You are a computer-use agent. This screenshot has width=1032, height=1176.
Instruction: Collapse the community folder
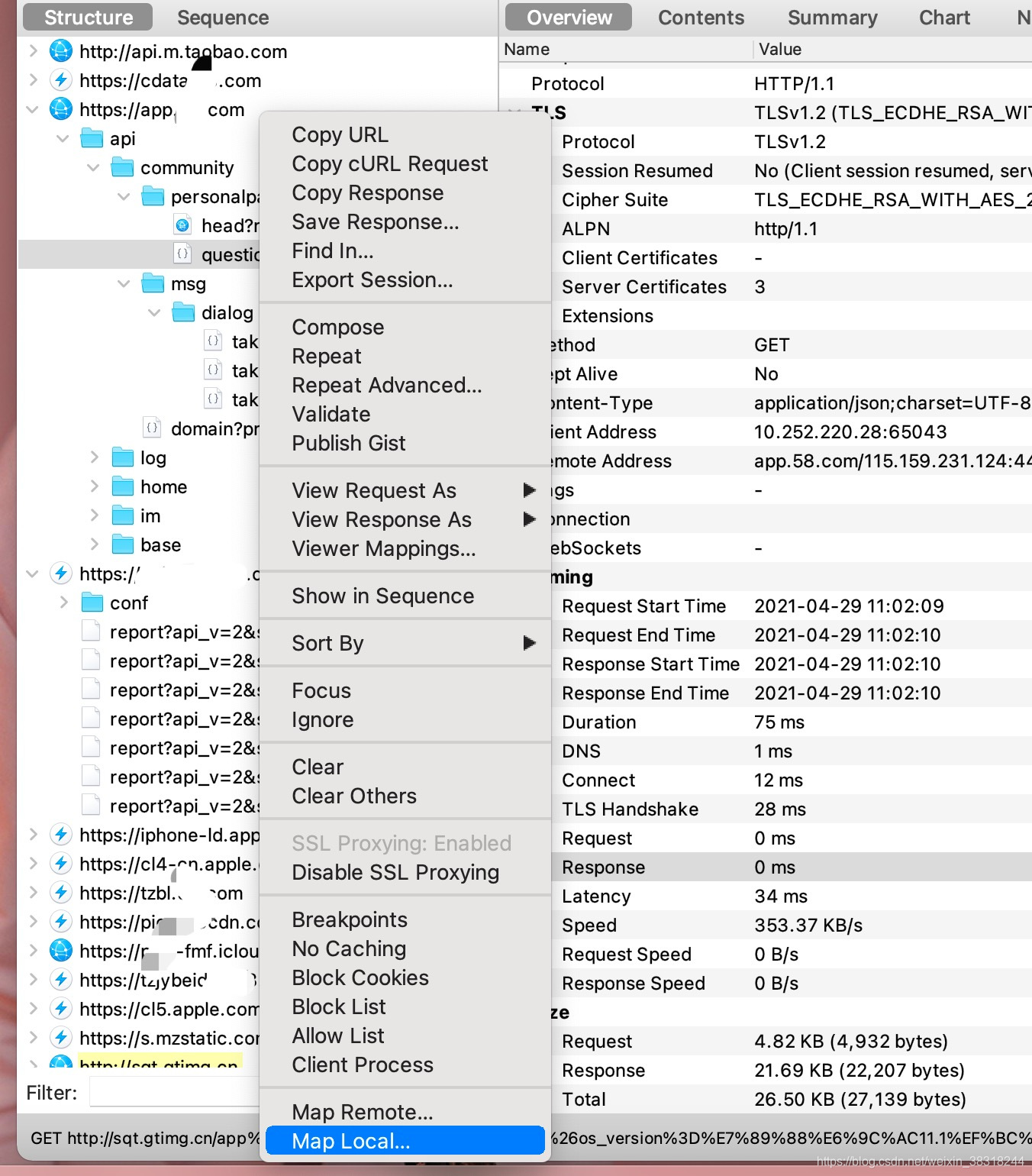[x=94, y=167]
